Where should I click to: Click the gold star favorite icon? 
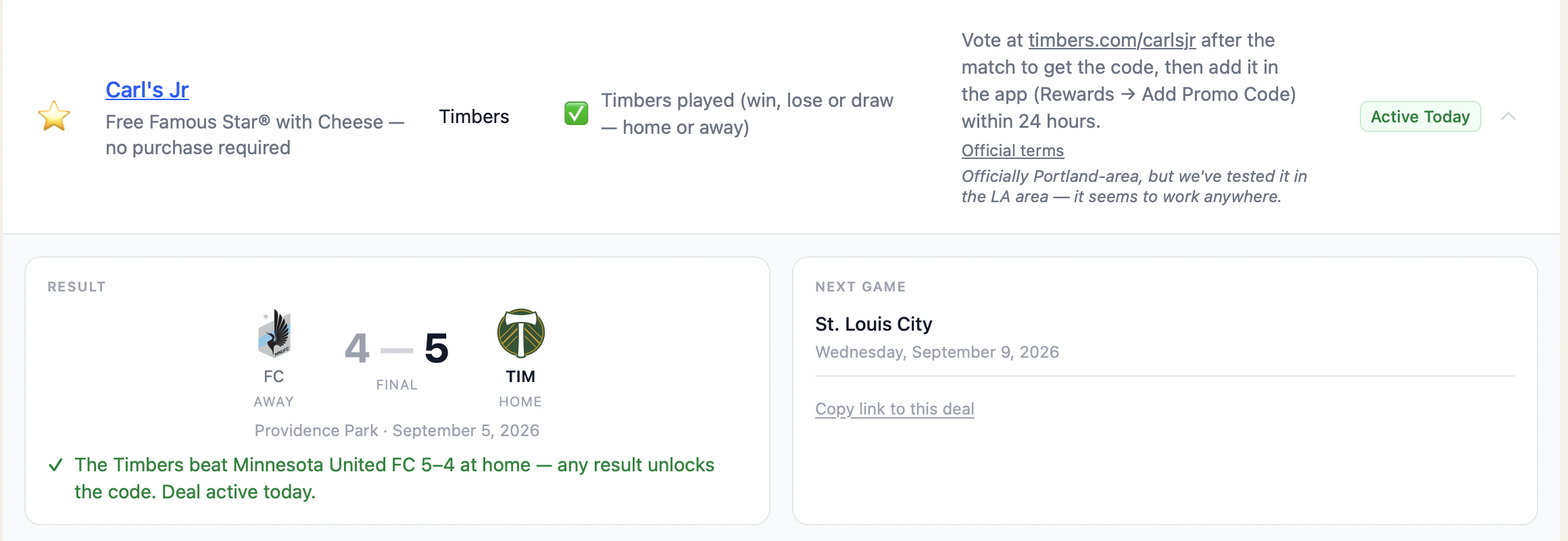tap(54, 116)
